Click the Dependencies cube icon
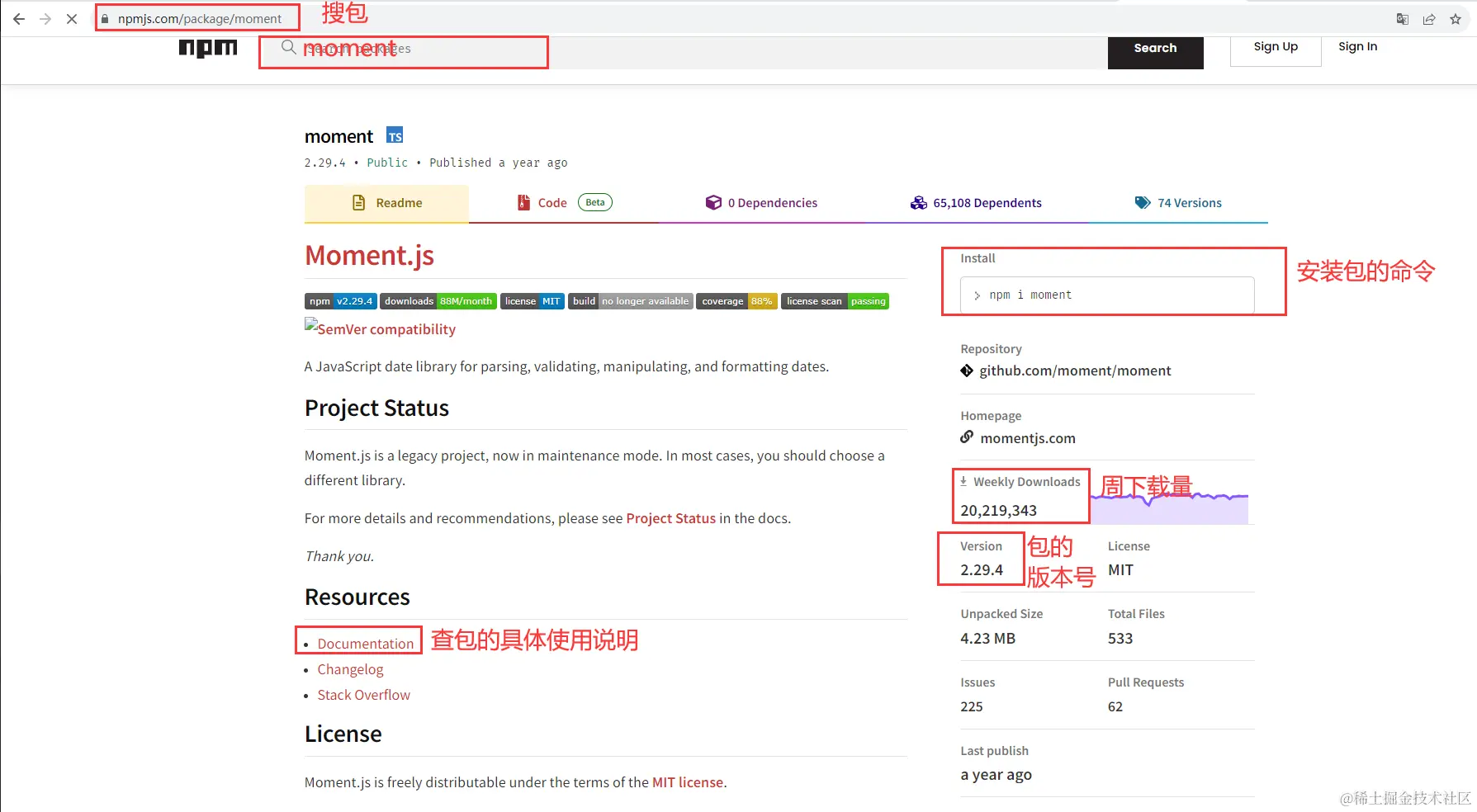The image size is (1477, 812). pyautogui.click(x=713, y=202)
